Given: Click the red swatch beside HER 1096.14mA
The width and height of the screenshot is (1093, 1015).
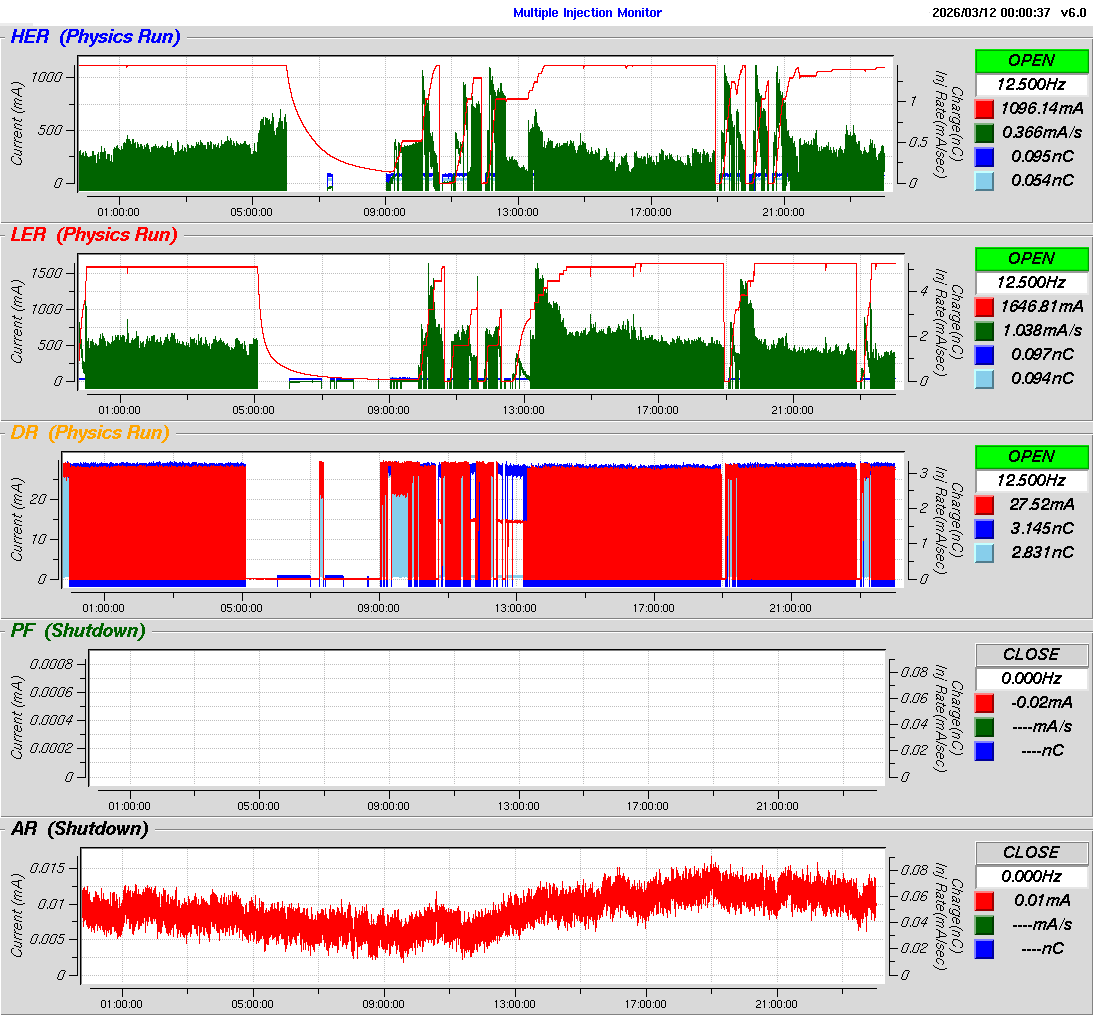Looking at the screenshot, I should (x=984, y=108).
